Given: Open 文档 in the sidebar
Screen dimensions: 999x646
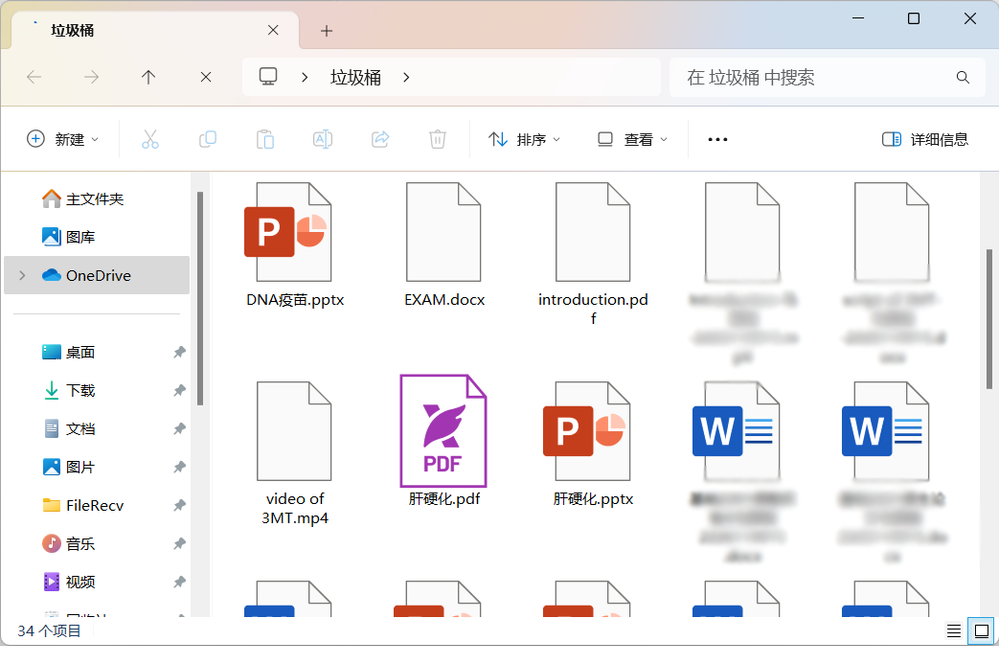Looking at the screenshot, I should [x=69, y=429].
